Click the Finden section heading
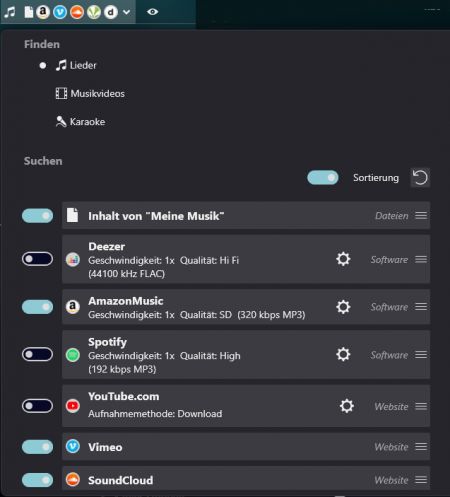450x497 pixels. 42,44
